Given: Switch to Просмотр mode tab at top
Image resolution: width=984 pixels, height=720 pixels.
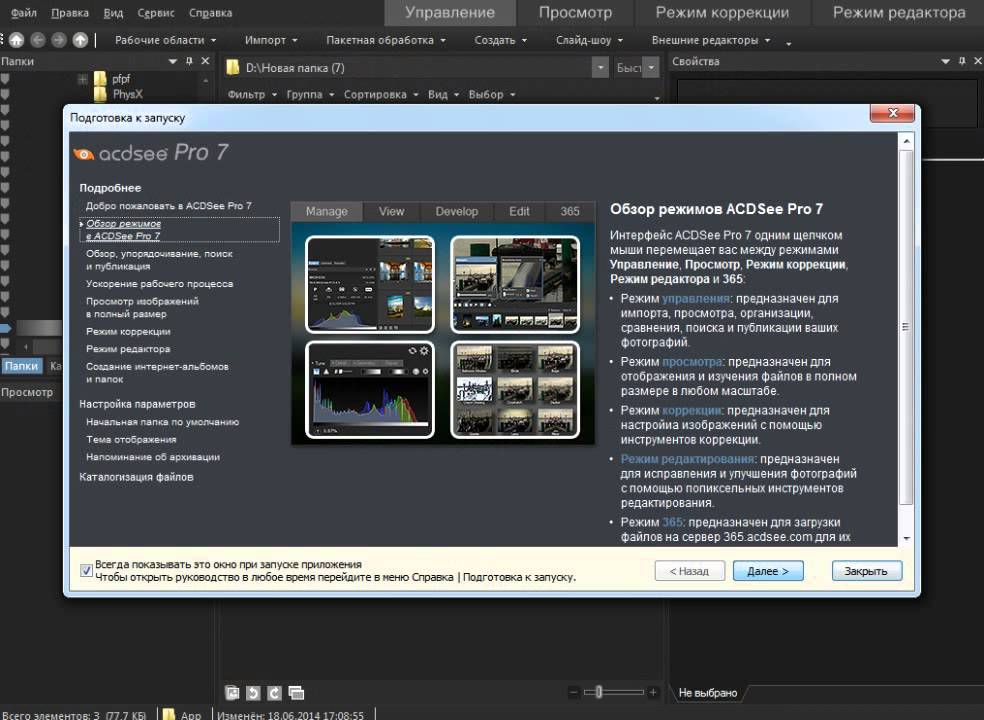Looking at the screenshot, I should tap(575, 13).
